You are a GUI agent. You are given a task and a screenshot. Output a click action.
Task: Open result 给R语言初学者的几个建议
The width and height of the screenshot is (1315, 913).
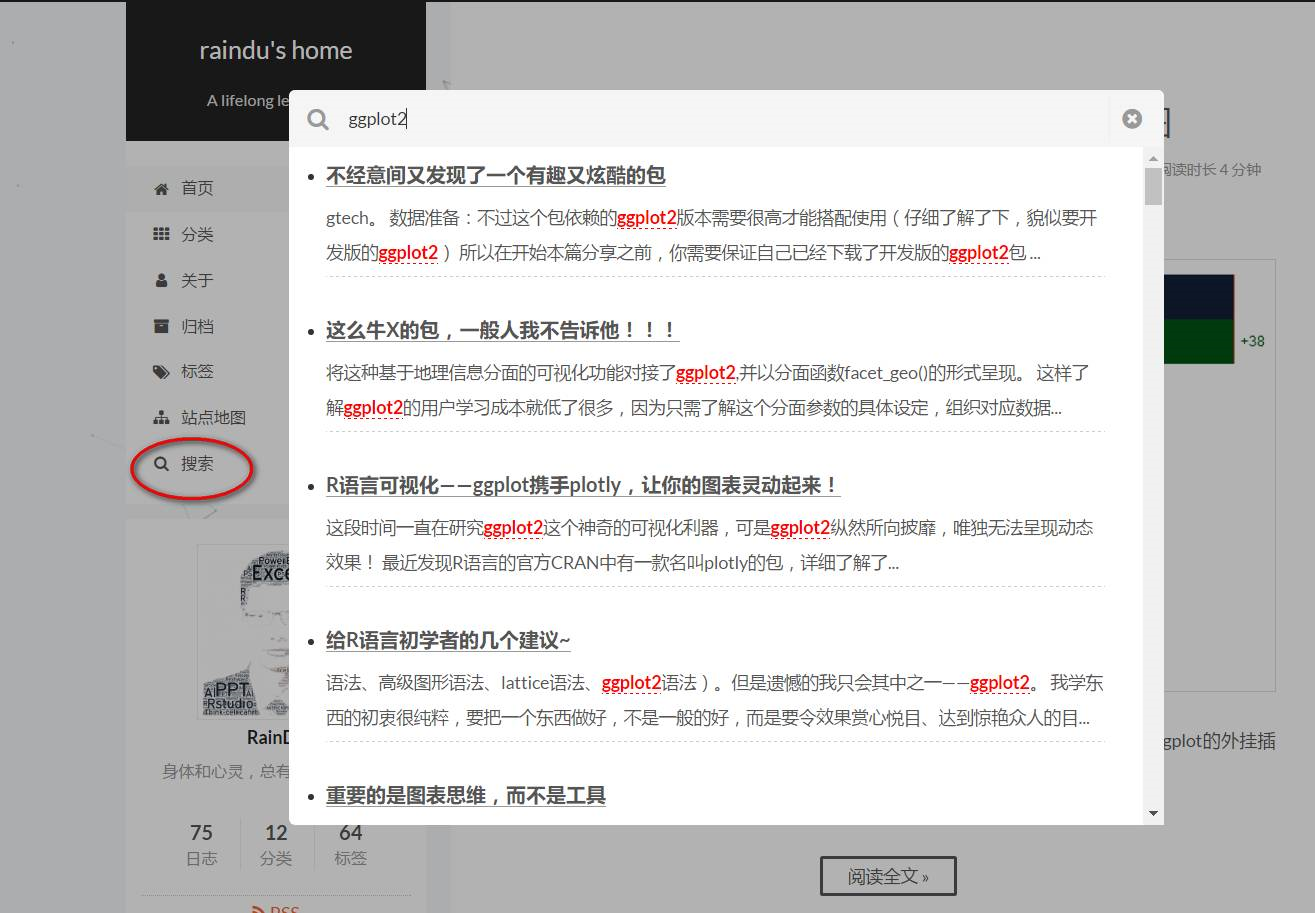click(446, 640)
